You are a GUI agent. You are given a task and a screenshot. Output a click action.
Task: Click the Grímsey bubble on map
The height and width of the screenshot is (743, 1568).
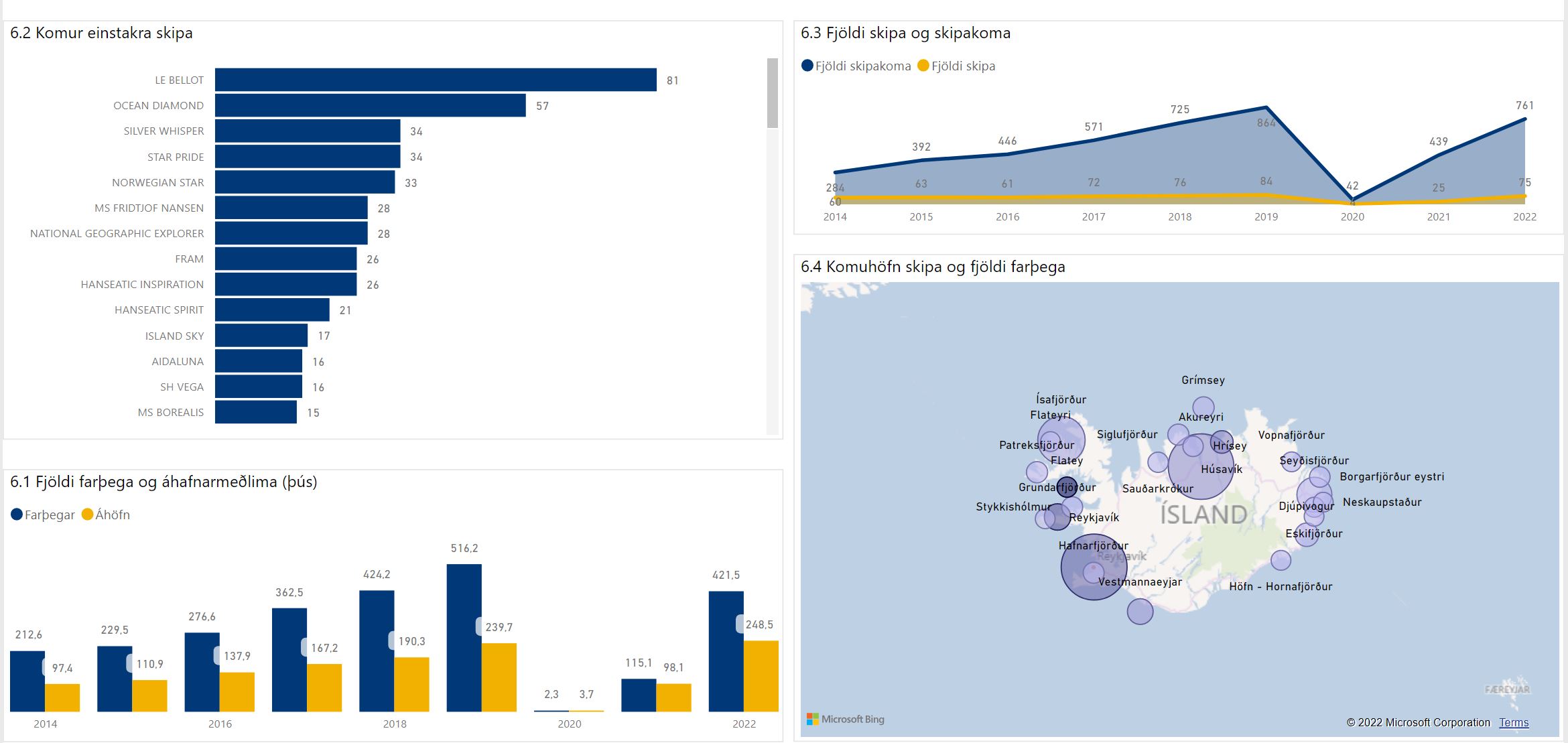(1203, 407)
